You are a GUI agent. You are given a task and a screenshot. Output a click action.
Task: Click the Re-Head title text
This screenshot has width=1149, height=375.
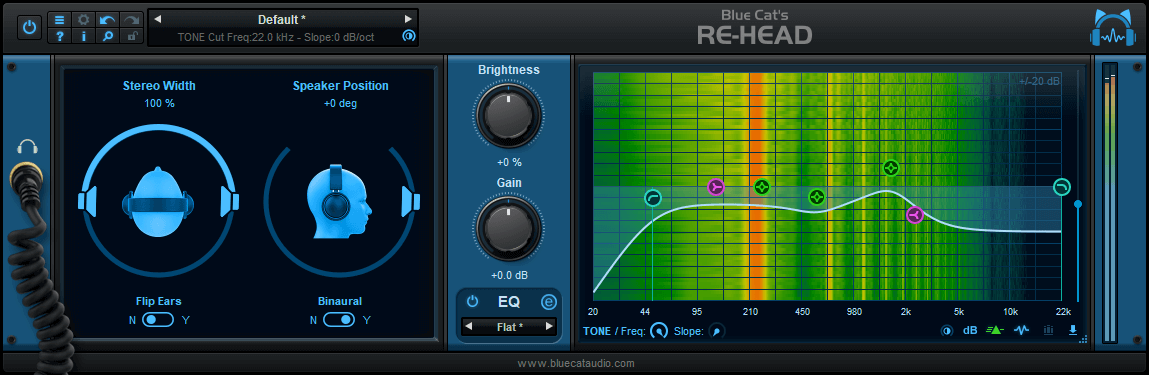[x=754, y=34]
